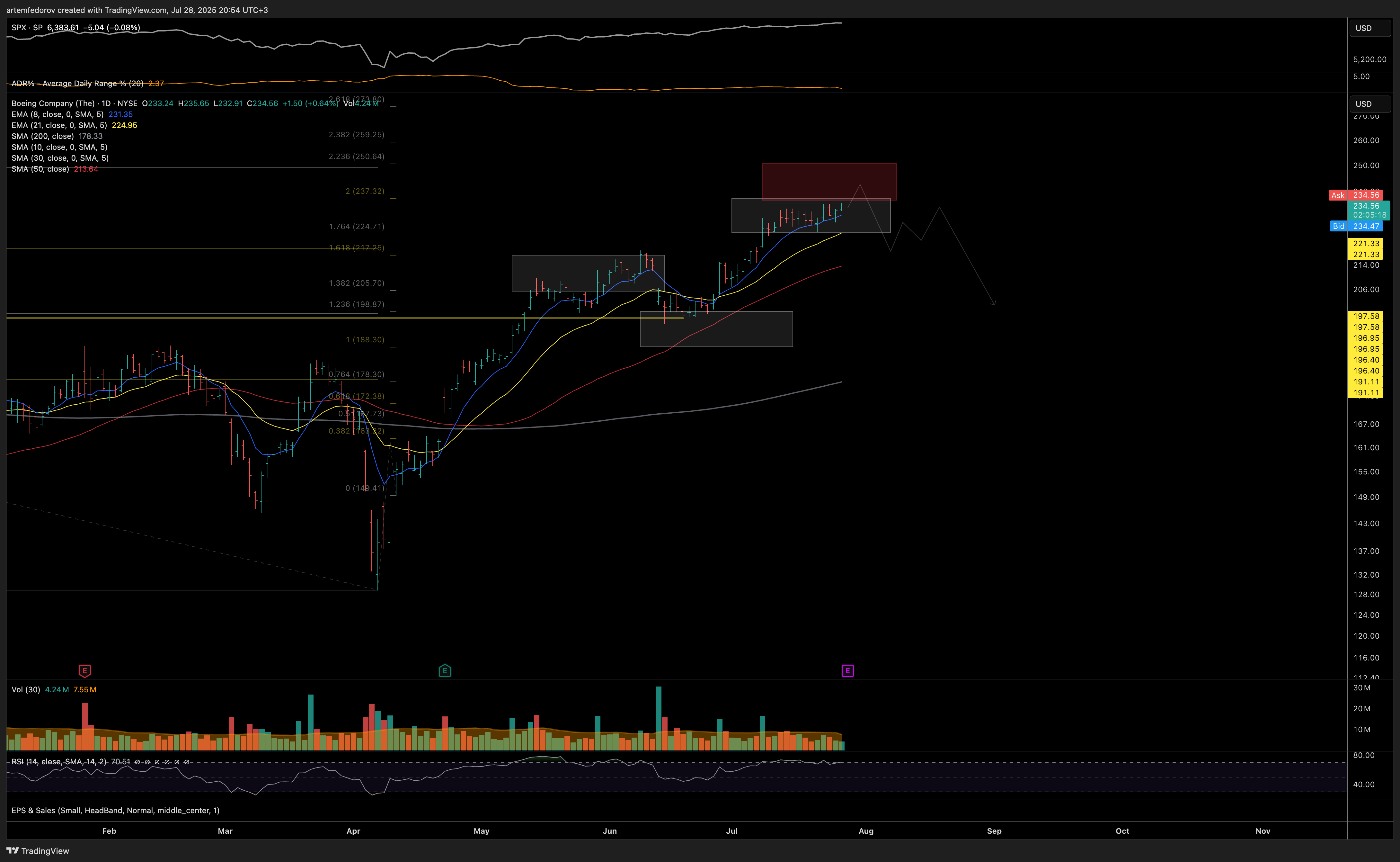Click the Fib level 1.764 (224.71) label
1400x862 pixels.
[x=356, y=226]
